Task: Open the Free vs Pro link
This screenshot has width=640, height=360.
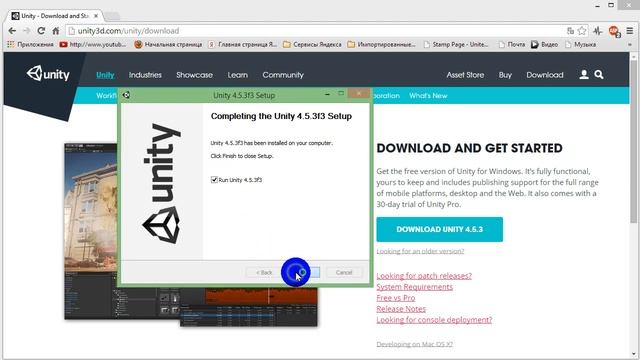Action: [x=396, y=298]
